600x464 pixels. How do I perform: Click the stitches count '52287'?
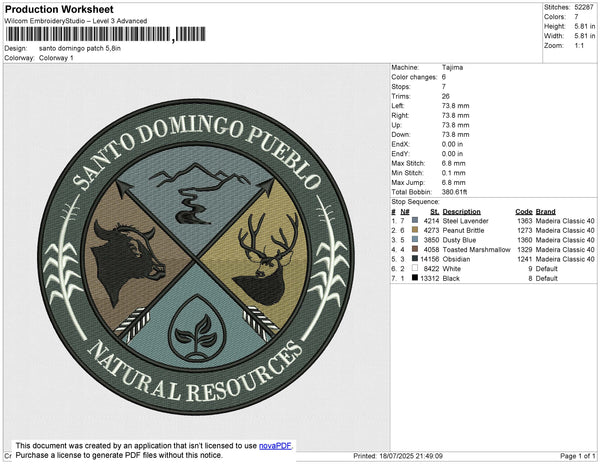tap(584, 7)
